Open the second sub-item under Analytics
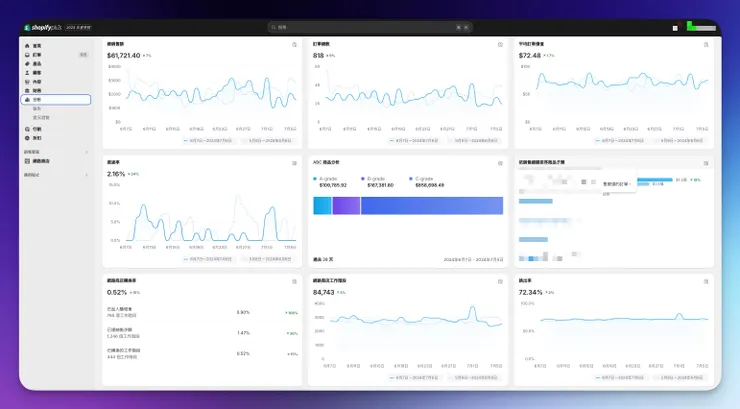Screen dimensions: 740x409 (41, 117)
